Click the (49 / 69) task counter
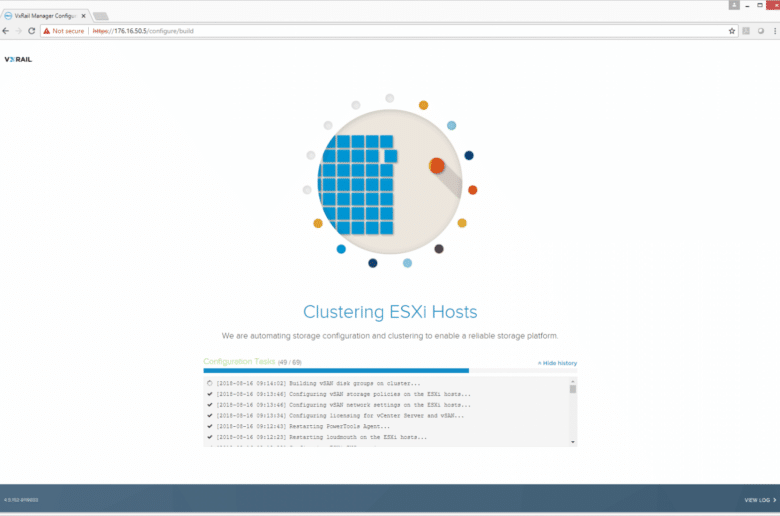Image resolution: width=780 pixels, height=516 pixels. (x=290, y=362)
